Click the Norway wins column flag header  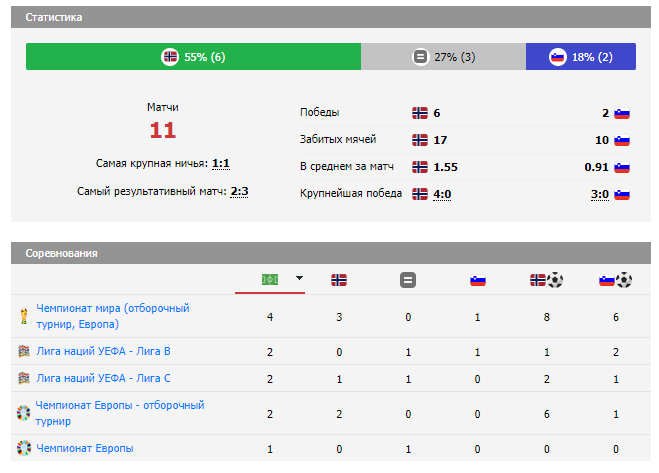339,280
